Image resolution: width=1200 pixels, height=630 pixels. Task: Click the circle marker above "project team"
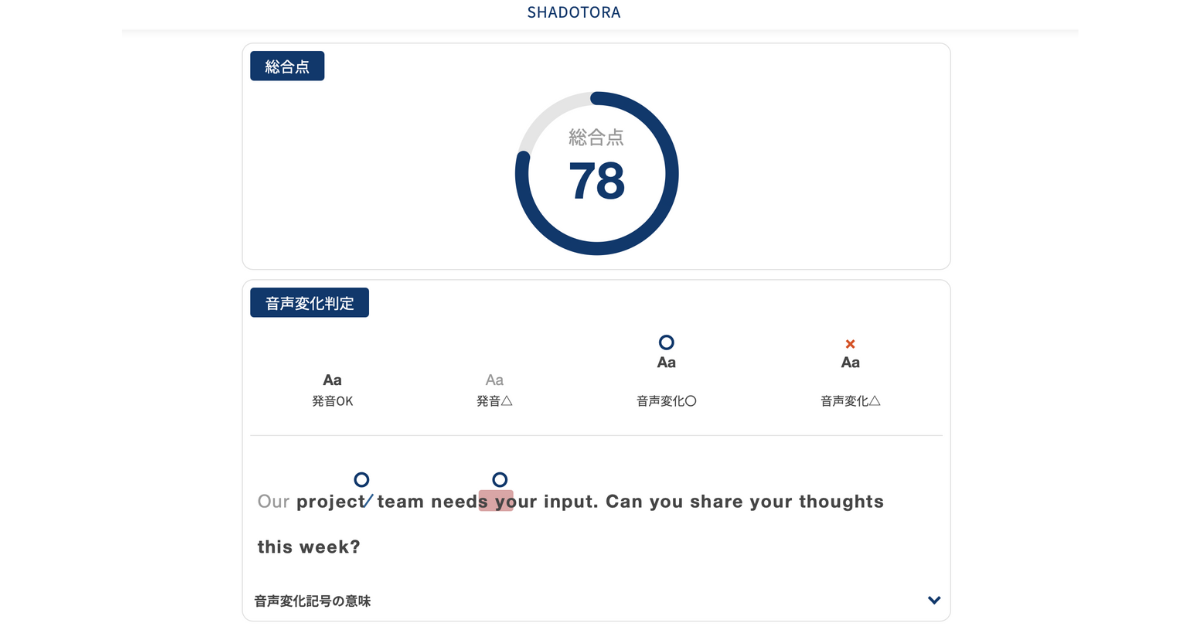pyautogui.click(x=361, y=480)
